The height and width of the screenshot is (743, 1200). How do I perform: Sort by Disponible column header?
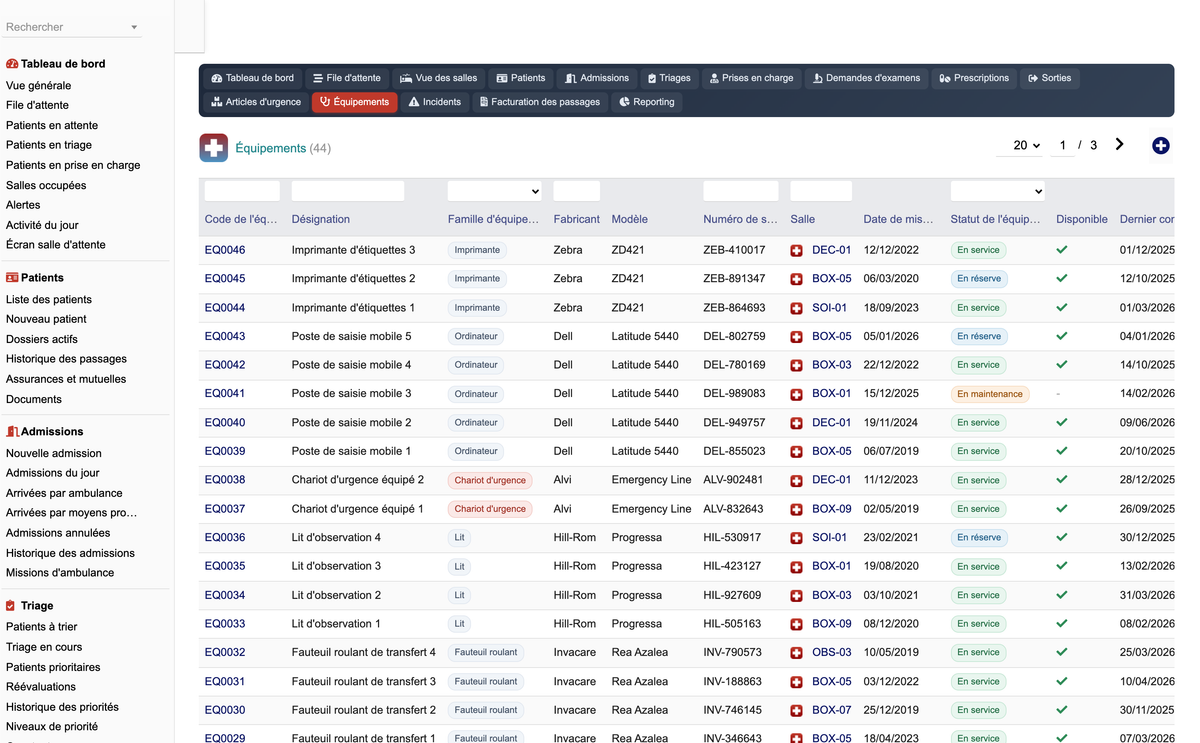coord(1082,219)
